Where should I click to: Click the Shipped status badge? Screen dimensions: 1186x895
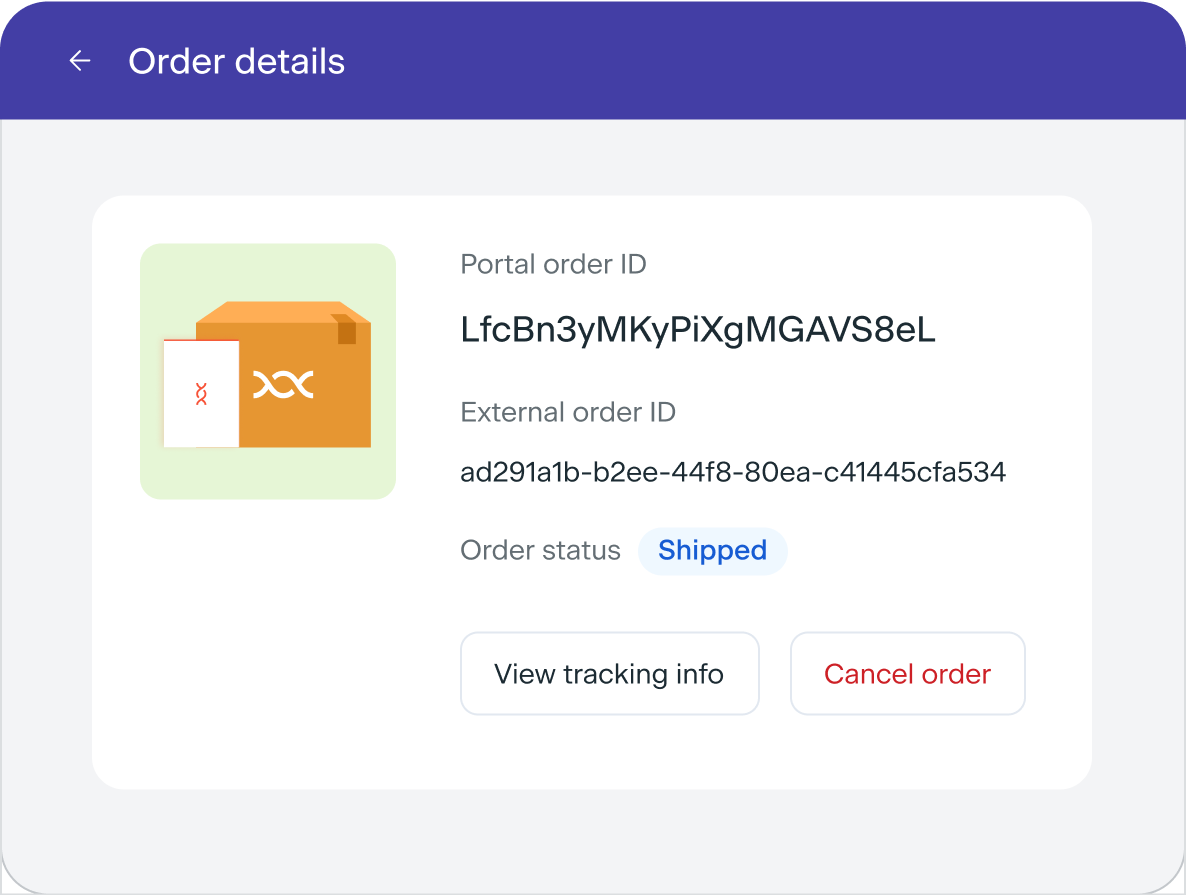pos(712,551)
